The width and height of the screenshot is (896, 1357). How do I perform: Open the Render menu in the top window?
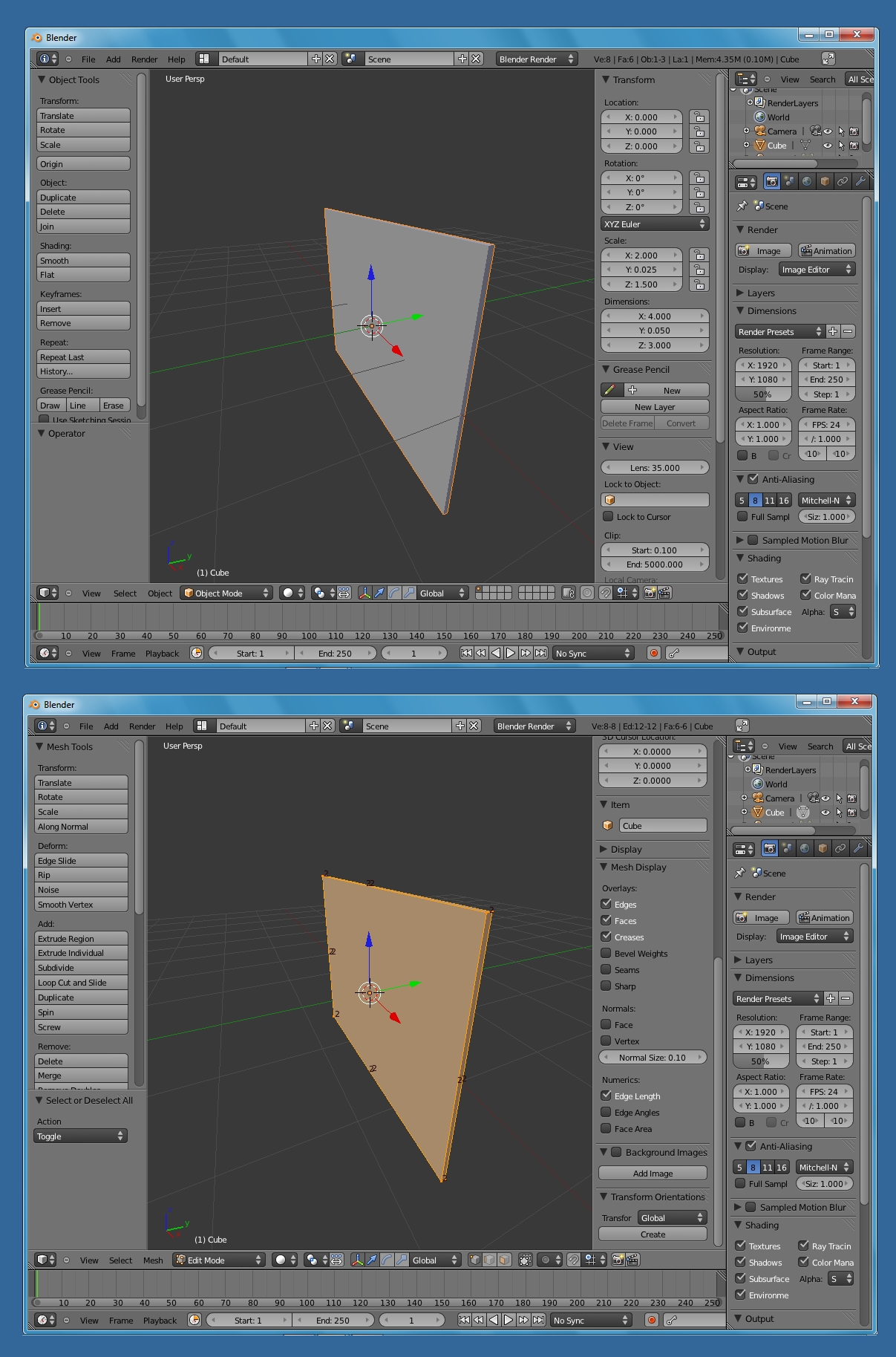click(x=144, y=59)
